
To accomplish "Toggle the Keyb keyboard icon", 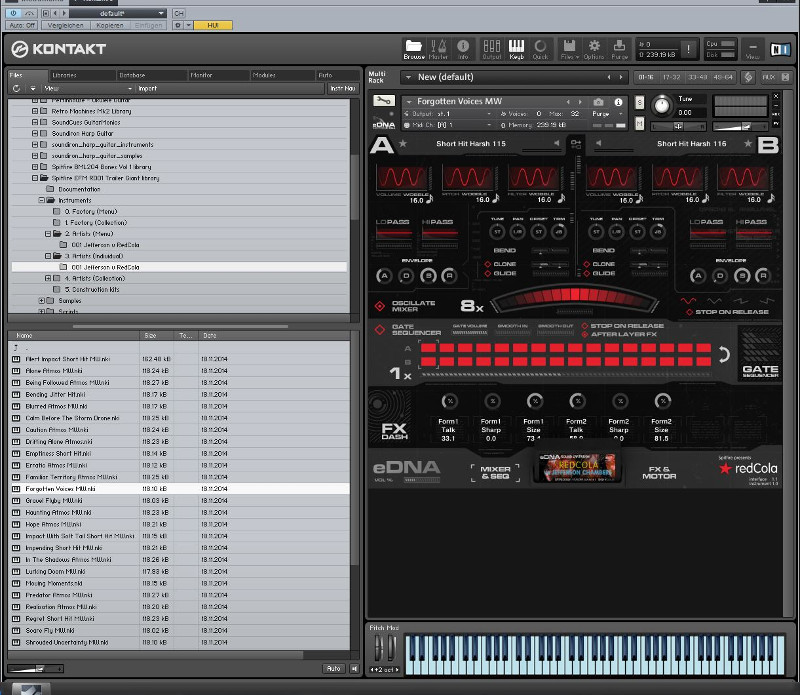I will coord(516,49).
